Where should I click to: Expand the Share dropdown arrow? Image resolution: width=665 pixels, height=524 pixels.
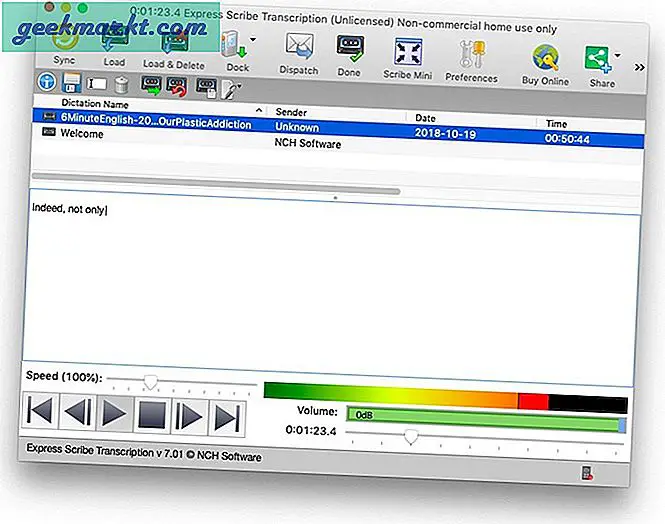point(618,56)
